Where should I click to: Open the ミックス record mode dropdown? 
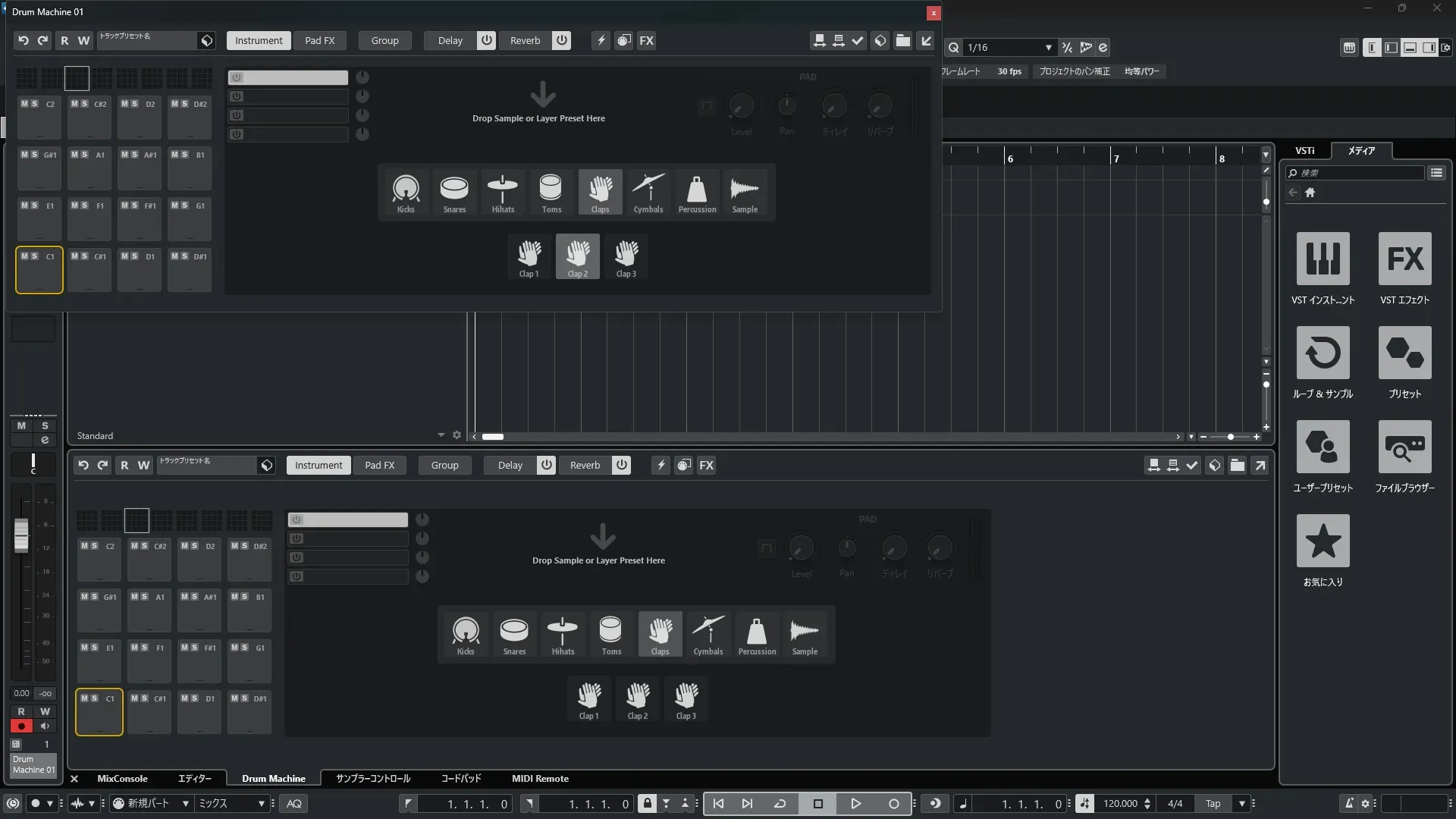tap(261, 804)
